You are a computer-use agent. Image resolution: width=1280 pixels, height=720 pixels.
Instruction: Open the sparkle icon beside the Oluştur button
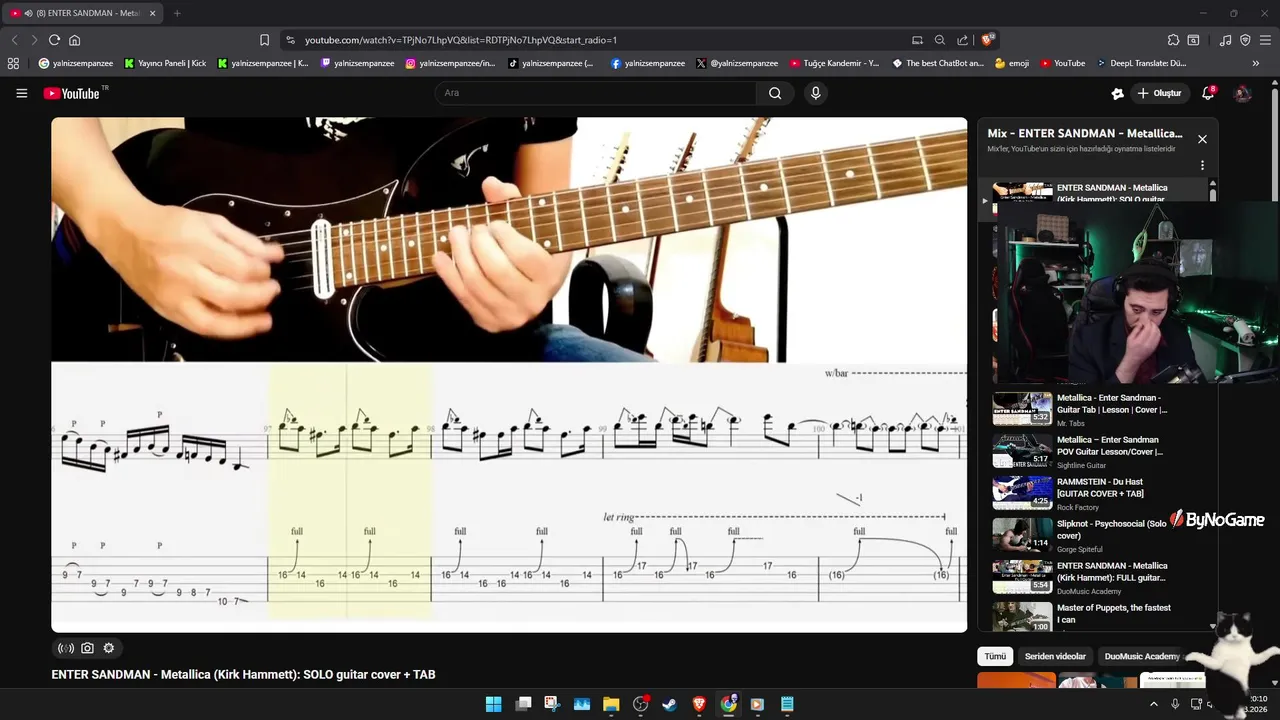point(1117,93)
